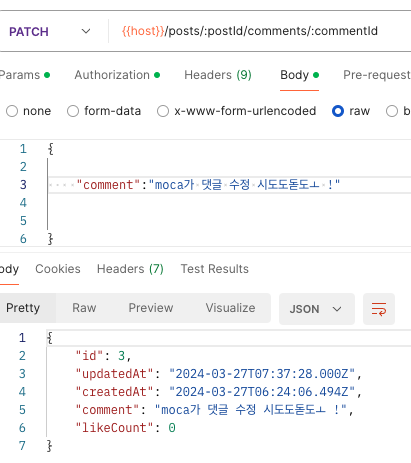
Task: Click the "id": 3 response line
Action: click(103, 356)
